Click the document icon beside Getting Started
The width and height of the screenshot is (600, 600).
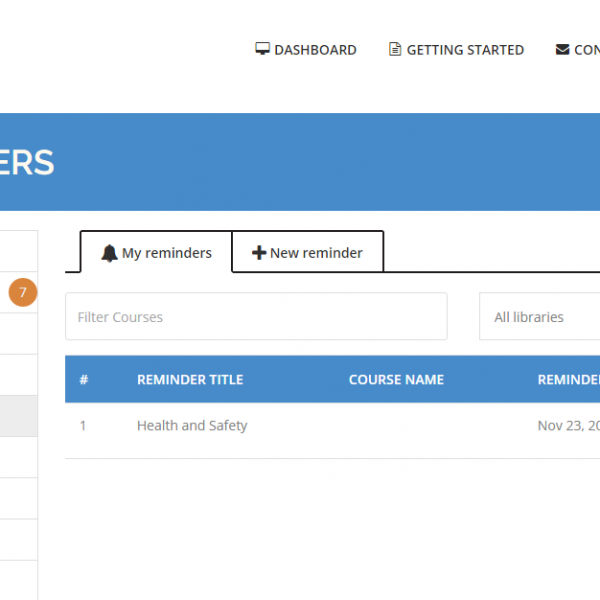click(395, 49)
